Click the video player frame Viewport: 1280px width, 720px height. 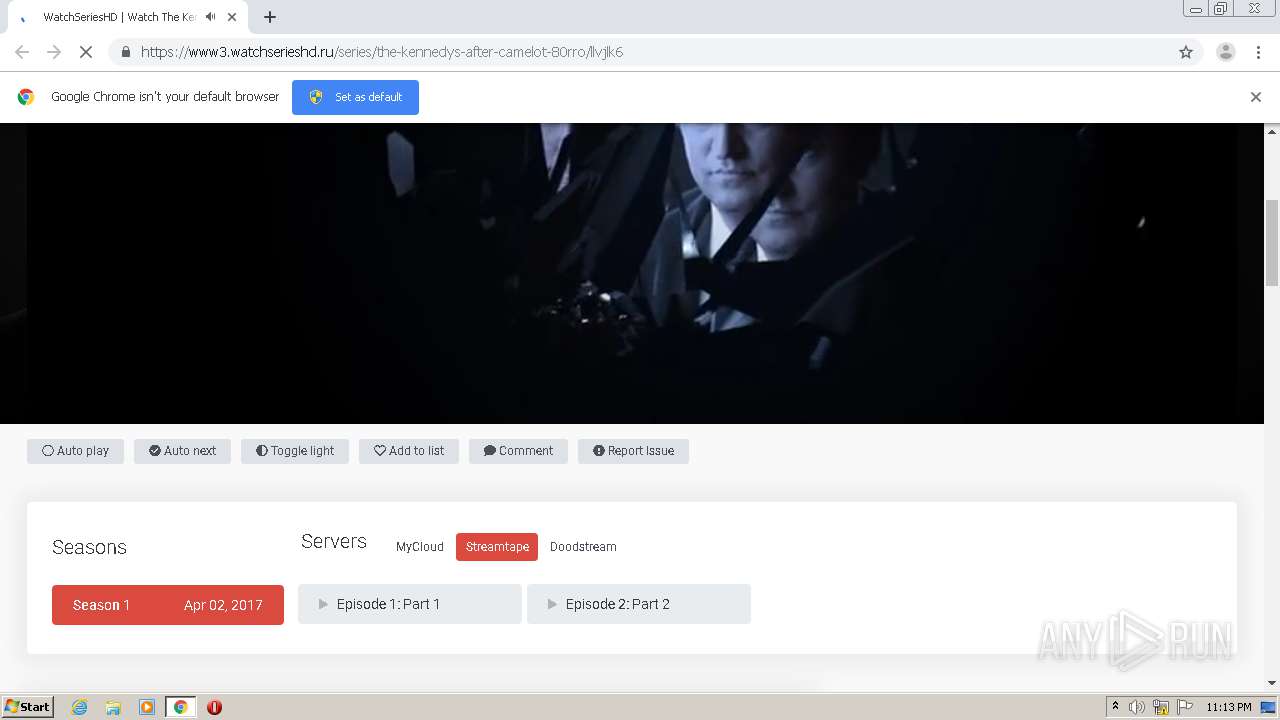point(632,273)
